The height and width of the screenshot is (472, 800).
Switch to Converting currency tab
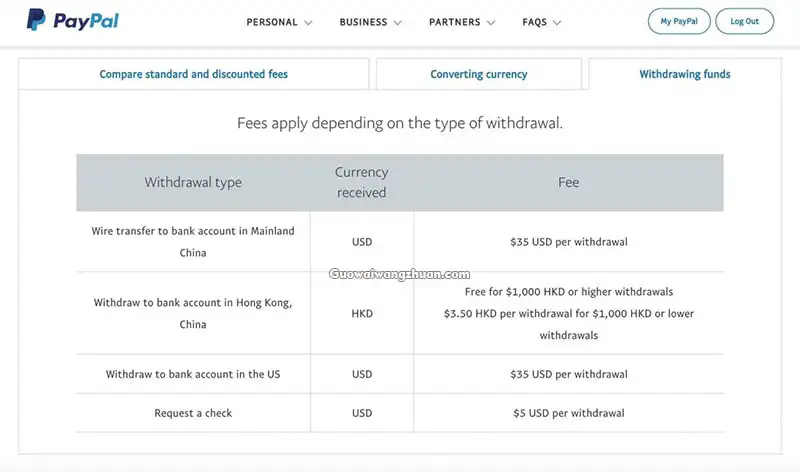[479, 74]
